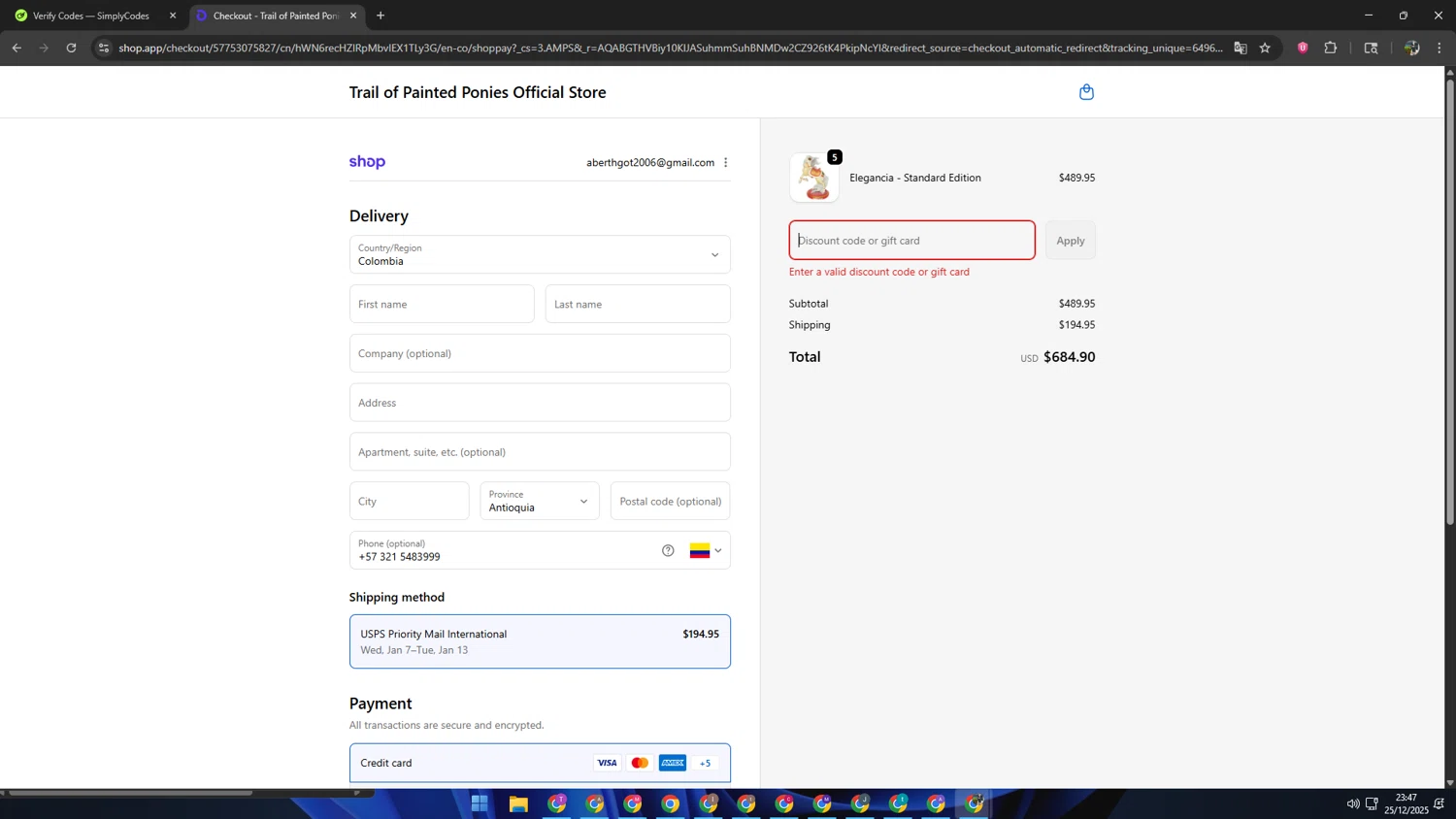Open File Explorer from the taskbar
1456x819 pixels.
pos(518,803)
